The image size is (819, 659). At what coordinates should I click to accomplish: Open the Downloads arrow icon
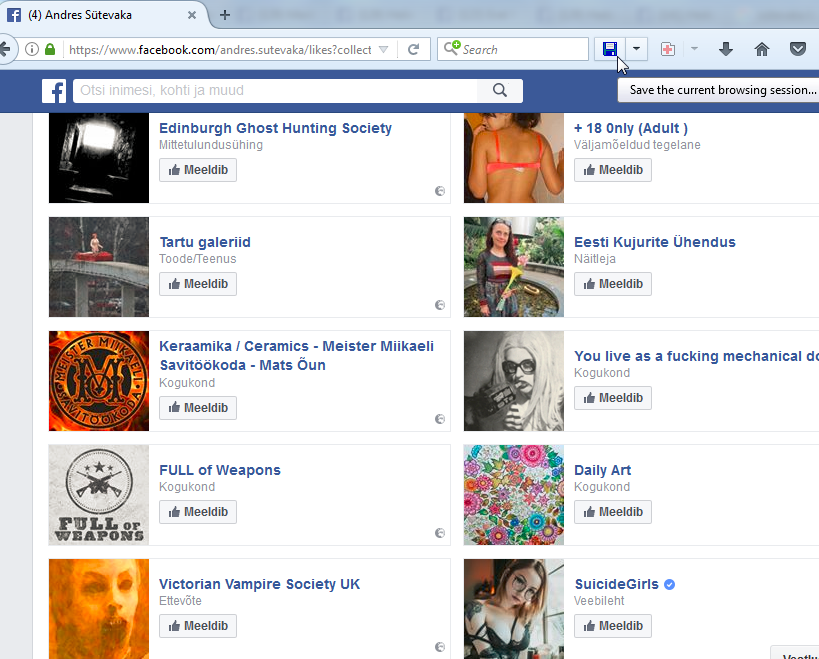(726, 49)
